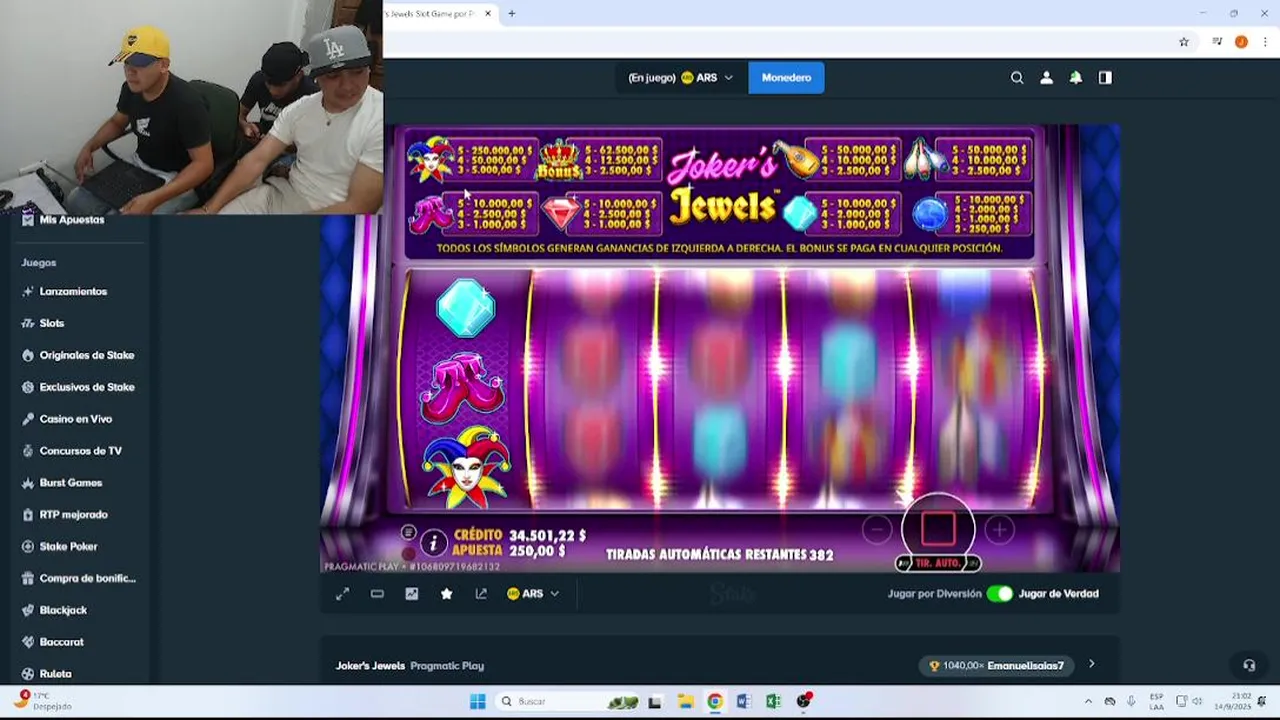Open the notifications bell
This screenshot has height=720, width=1280.
coord(1076,78)
